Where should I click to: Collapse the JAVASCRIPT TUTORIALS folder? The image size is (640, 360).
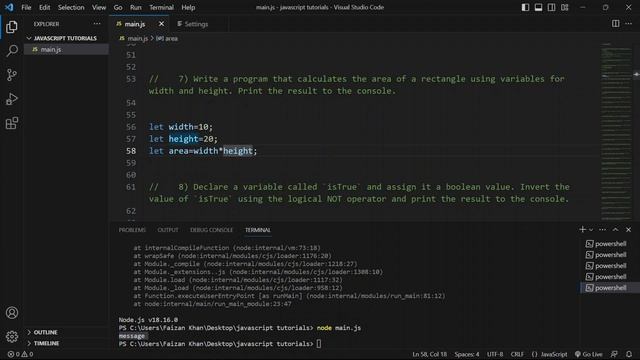[65, 38]
